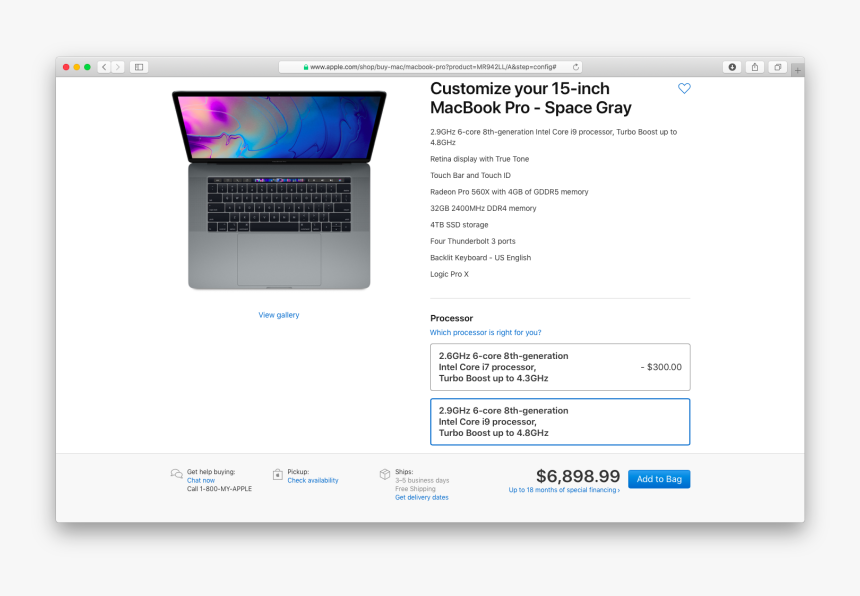Click the 'Which processor is right for you?' link
The height and width of the screenshot is (596, 860).
pos(485,332)
